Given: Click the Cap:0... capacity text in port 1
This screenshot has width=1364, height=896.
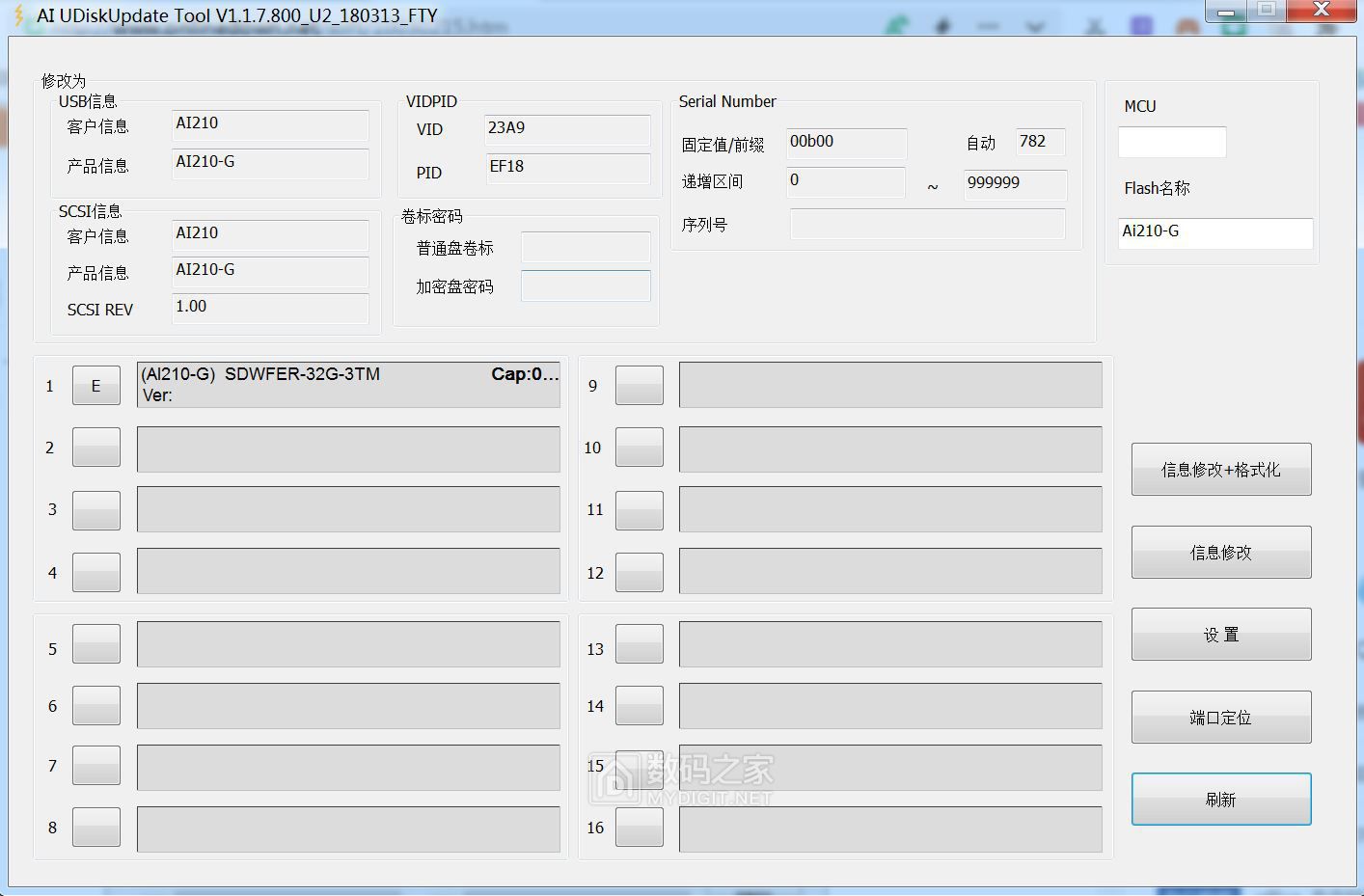Looking at the screenshot, I should (x=525, y=374).
